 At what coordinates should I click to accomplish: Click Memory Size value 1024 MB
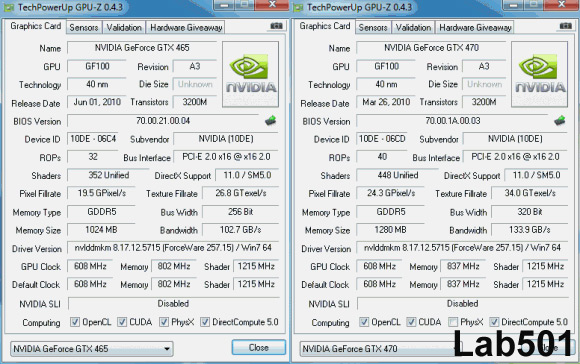[101, 230]
